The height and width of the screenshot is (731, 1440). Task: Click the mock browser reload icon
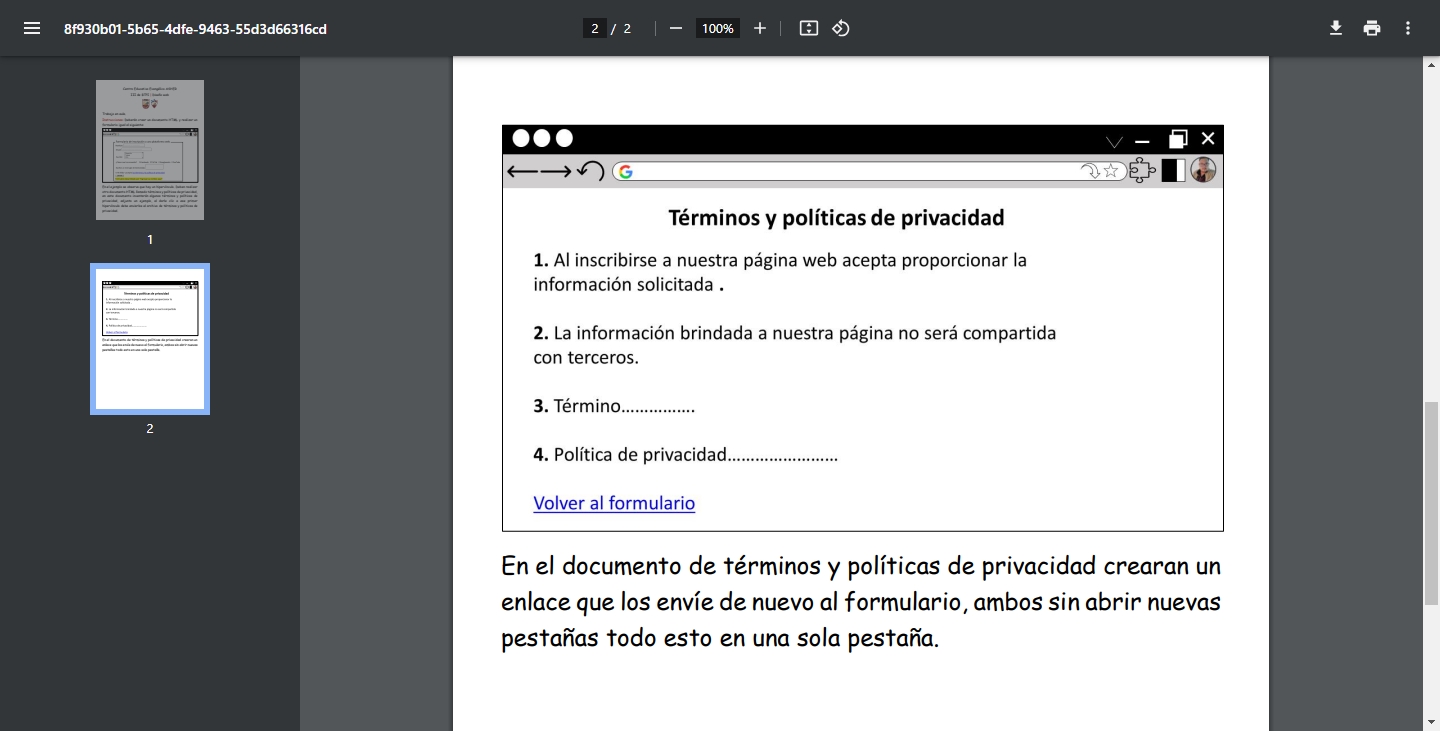[591, 171]
